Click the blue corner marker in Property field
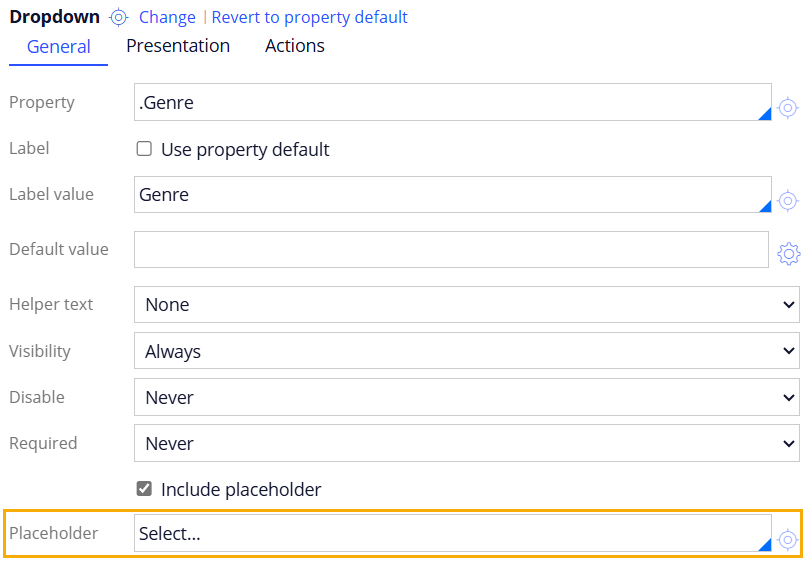The height and width of the screenshot is (571, 812). coord(765,114)
